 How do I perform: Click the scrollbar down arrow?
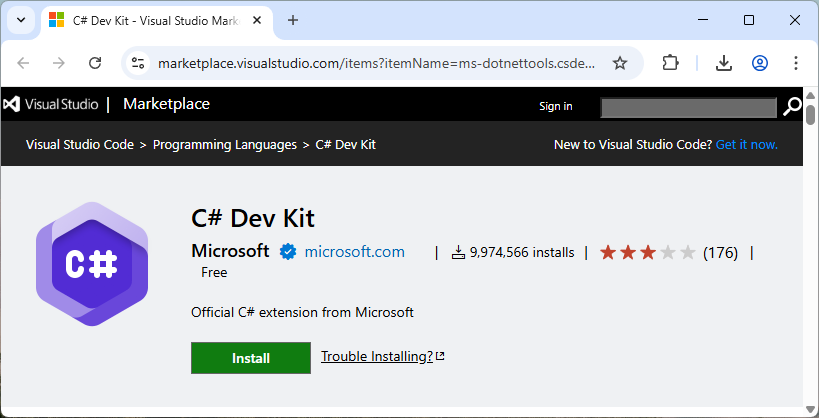coord(810,409)
